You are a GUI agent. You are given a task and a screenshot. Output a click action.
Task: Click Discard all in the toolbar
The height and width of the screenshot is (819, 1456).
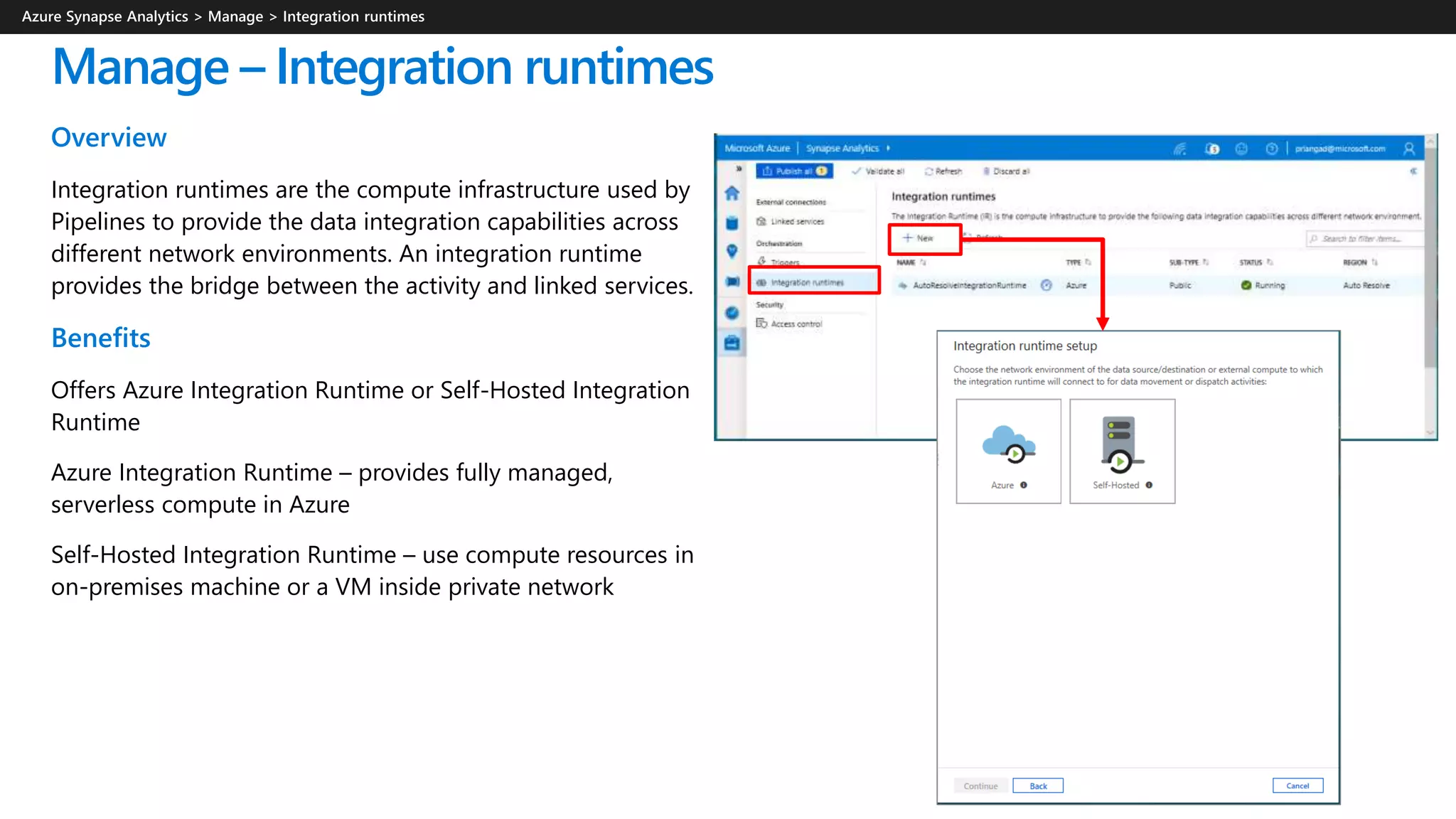point(1006,171)
